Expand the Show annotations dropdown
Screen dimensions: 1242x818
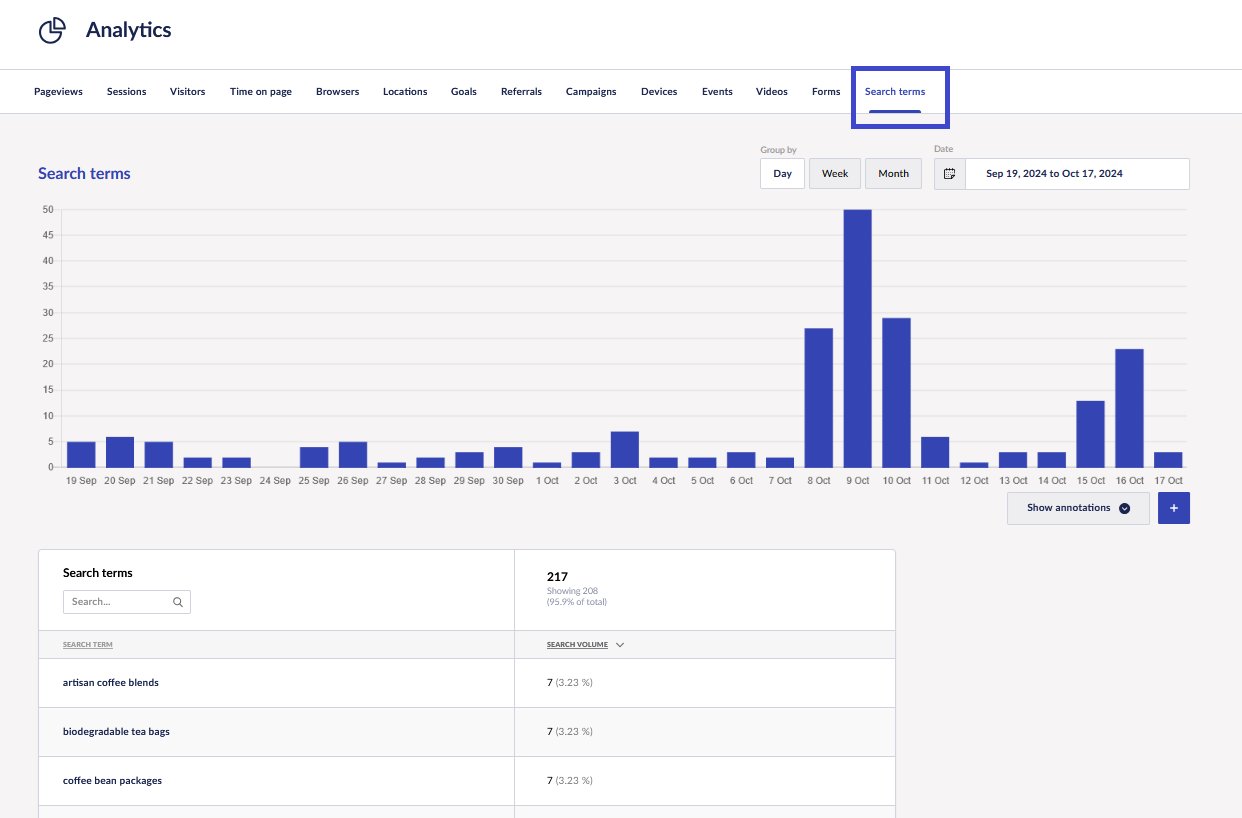tap(1077, 508)
